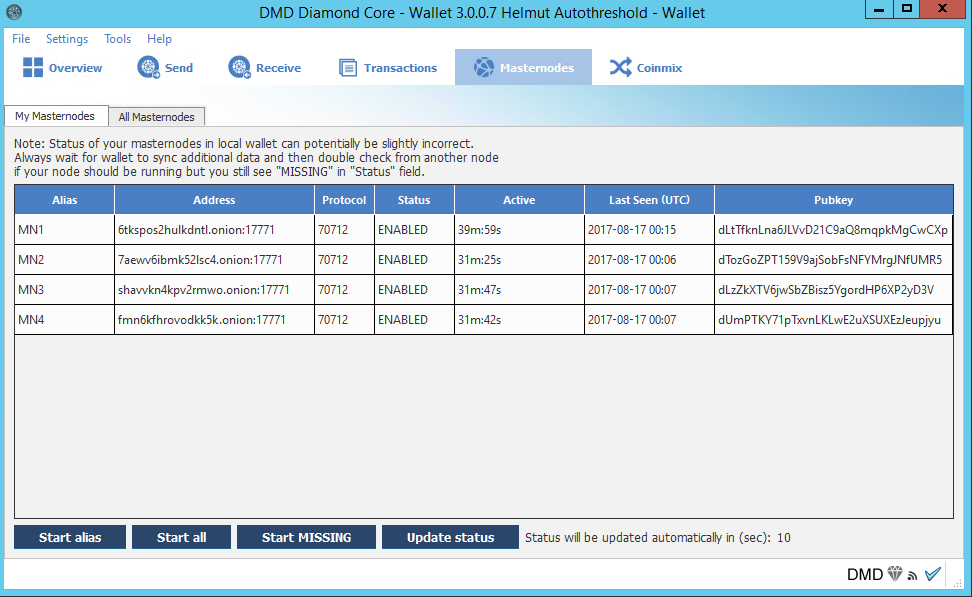Click MN2 protocol 70712 cell
Image resolution: width=972 pixels, height=597 pixels.
(x=344, y=259)
